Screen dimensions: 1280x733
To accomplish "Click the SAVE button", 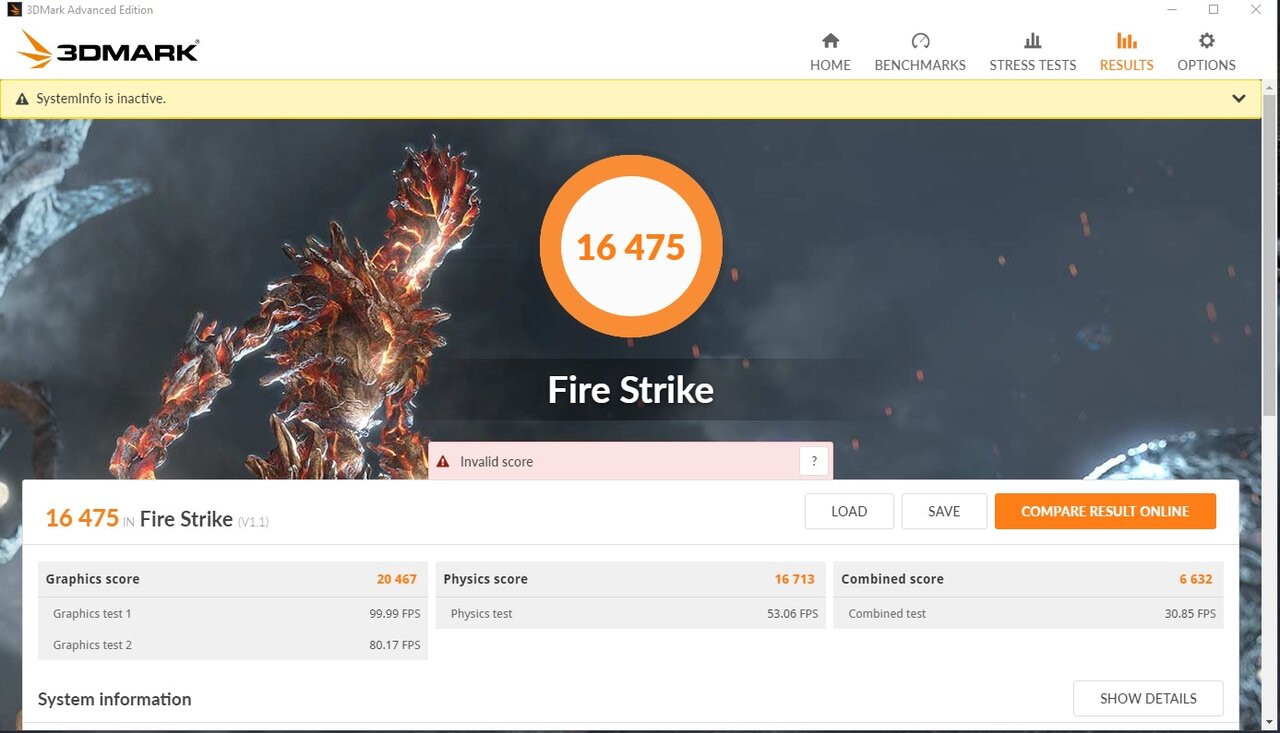I will coord(944,511).
